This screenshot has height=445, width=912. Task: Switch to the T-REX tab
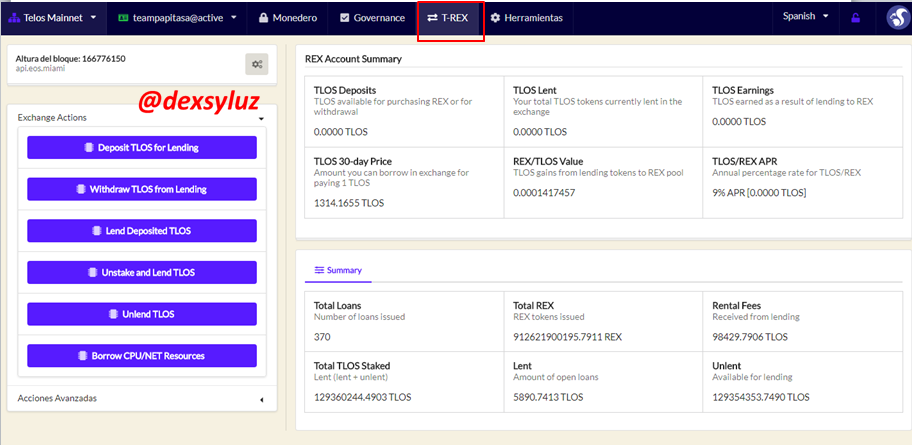click(x=447, y=18)
